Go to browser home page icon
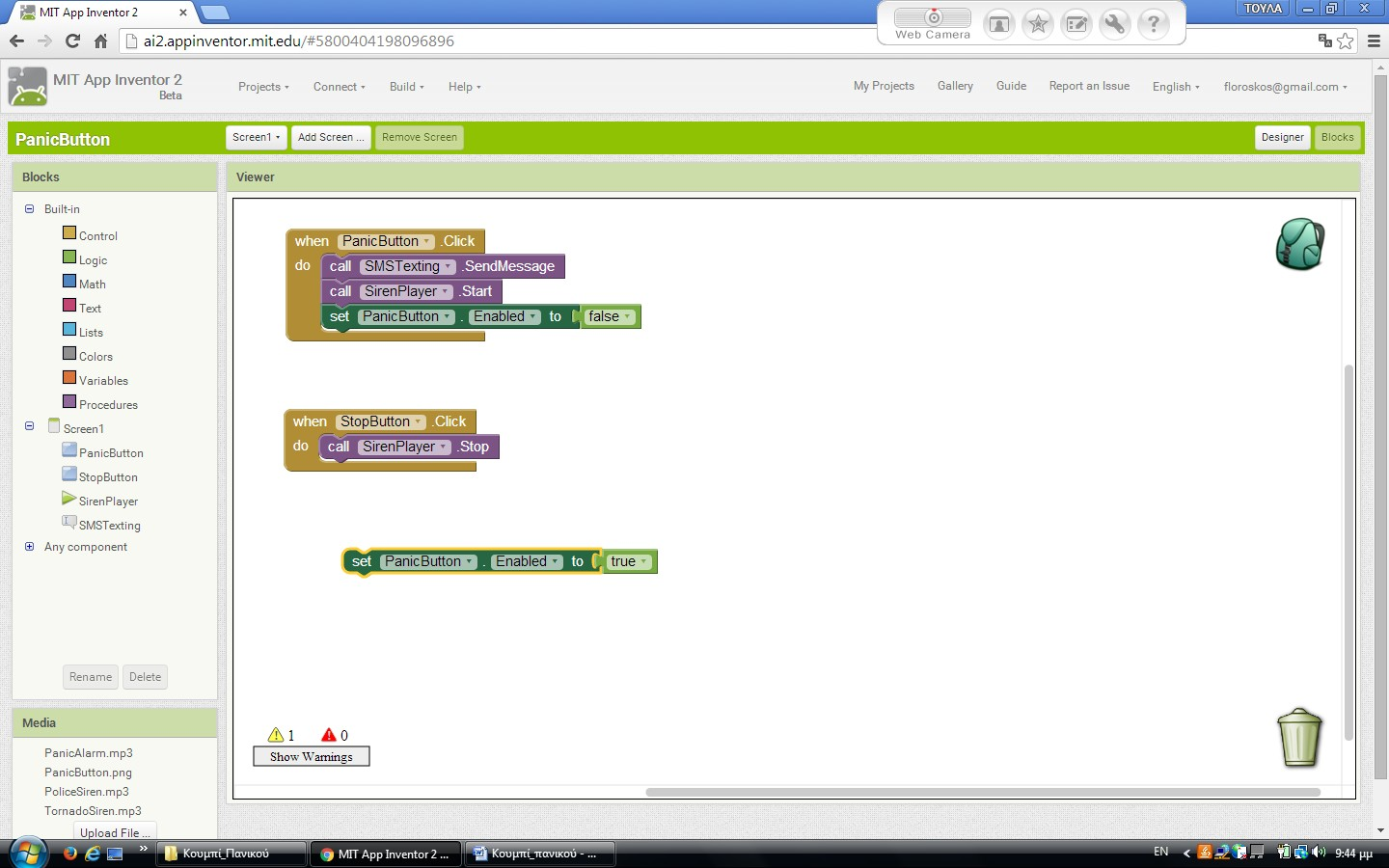 pyautogui.click(x=100, y=41)
